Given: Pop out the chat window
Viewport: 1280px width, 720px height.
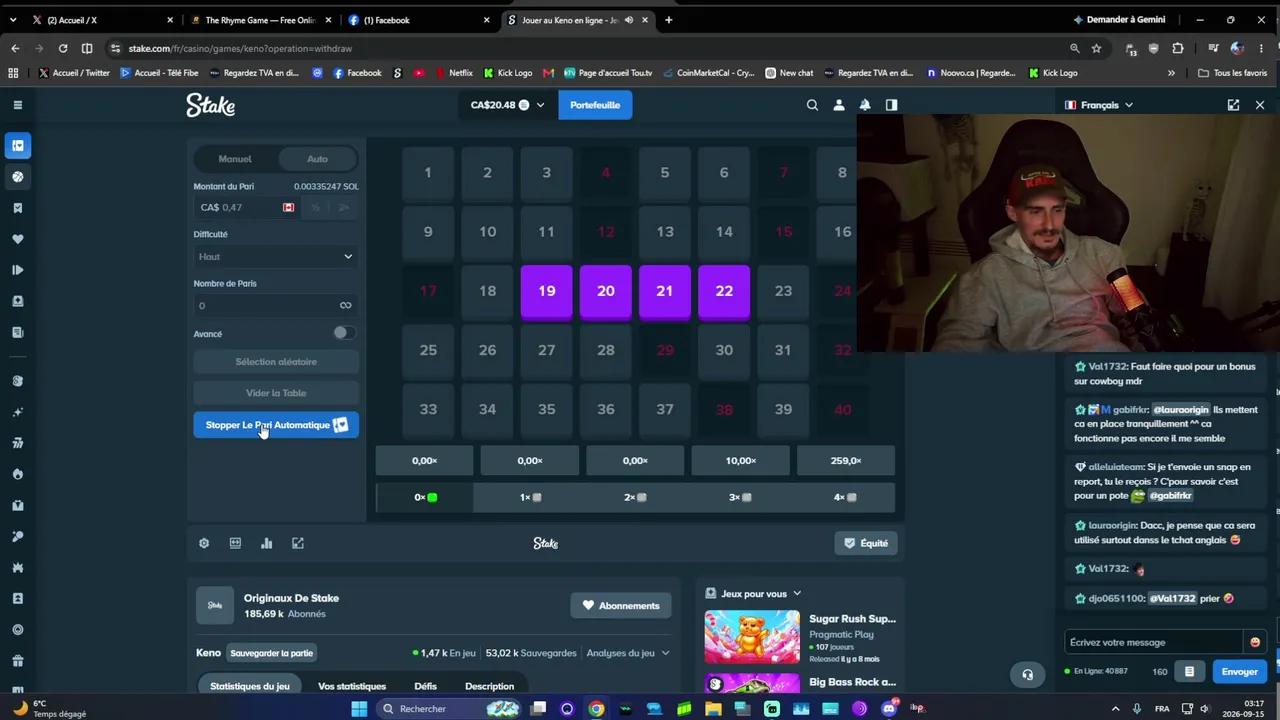Looking at the screenshot, I should [1233, 105].
